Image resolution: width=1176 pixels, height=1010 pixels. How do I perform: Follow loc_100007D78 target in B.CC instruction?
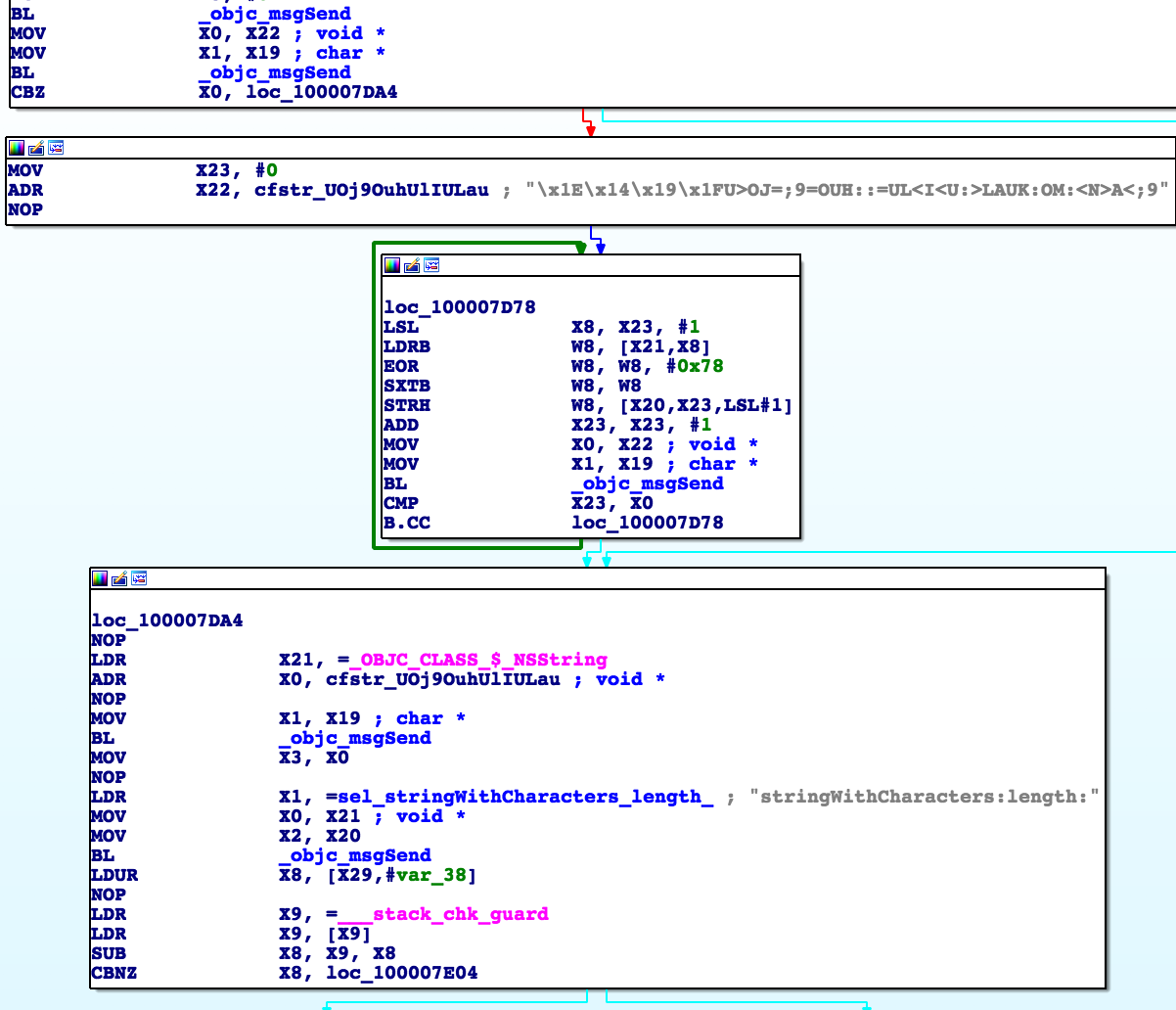click(x=647, y=523)
